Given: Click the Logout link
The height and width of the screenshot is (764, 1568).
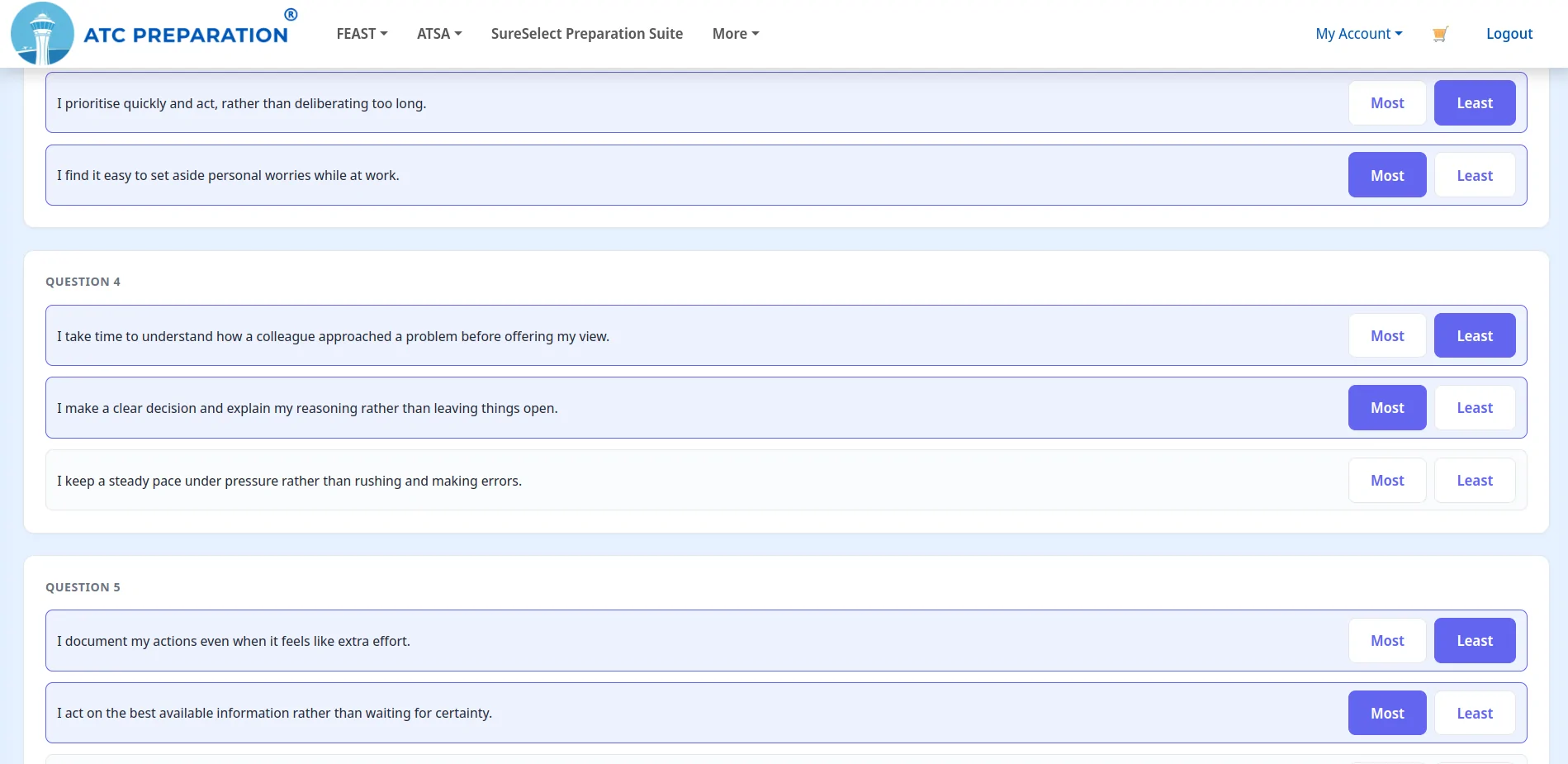Looking at the screenshot, I should pyautogui.click(x=1509, y=34).
